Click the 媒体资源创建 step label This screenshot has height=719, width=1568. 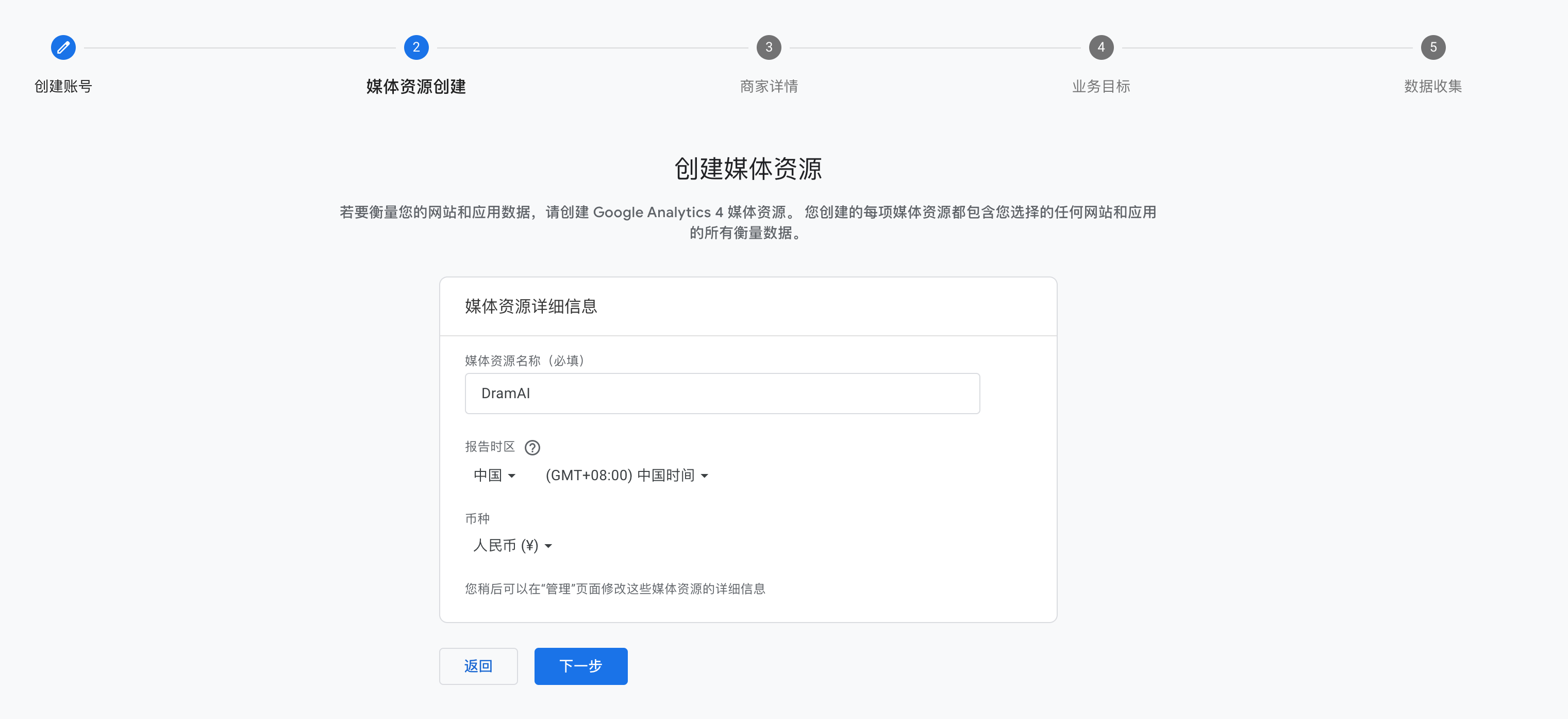pyautogui.click(x=416, y=87)
